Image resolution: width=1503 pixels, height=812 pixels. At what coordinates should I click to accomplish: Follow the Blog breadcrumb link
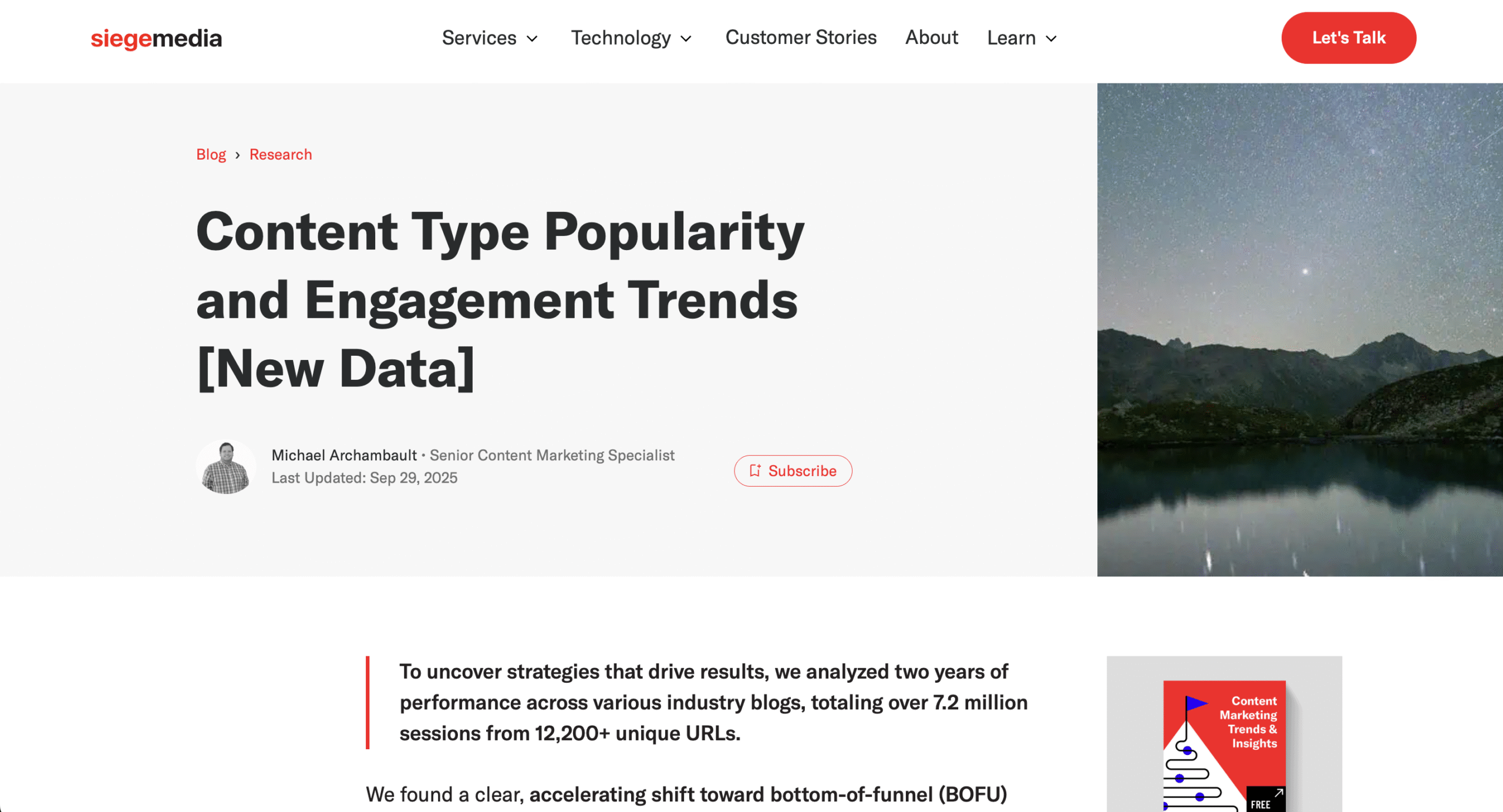tap(211, 154)
